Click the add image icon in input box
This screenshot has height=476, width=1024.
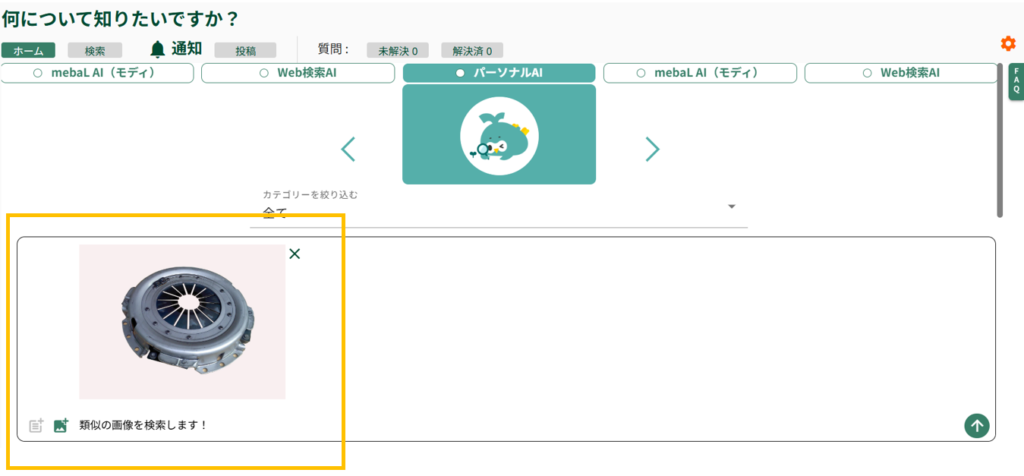pos(60,425)
